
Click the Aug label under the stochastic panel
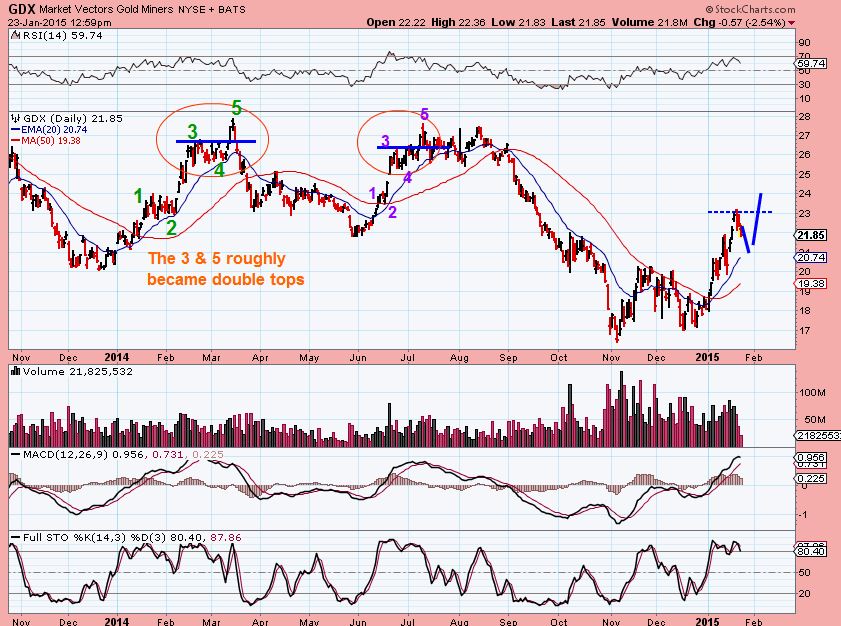pos(460,622)
